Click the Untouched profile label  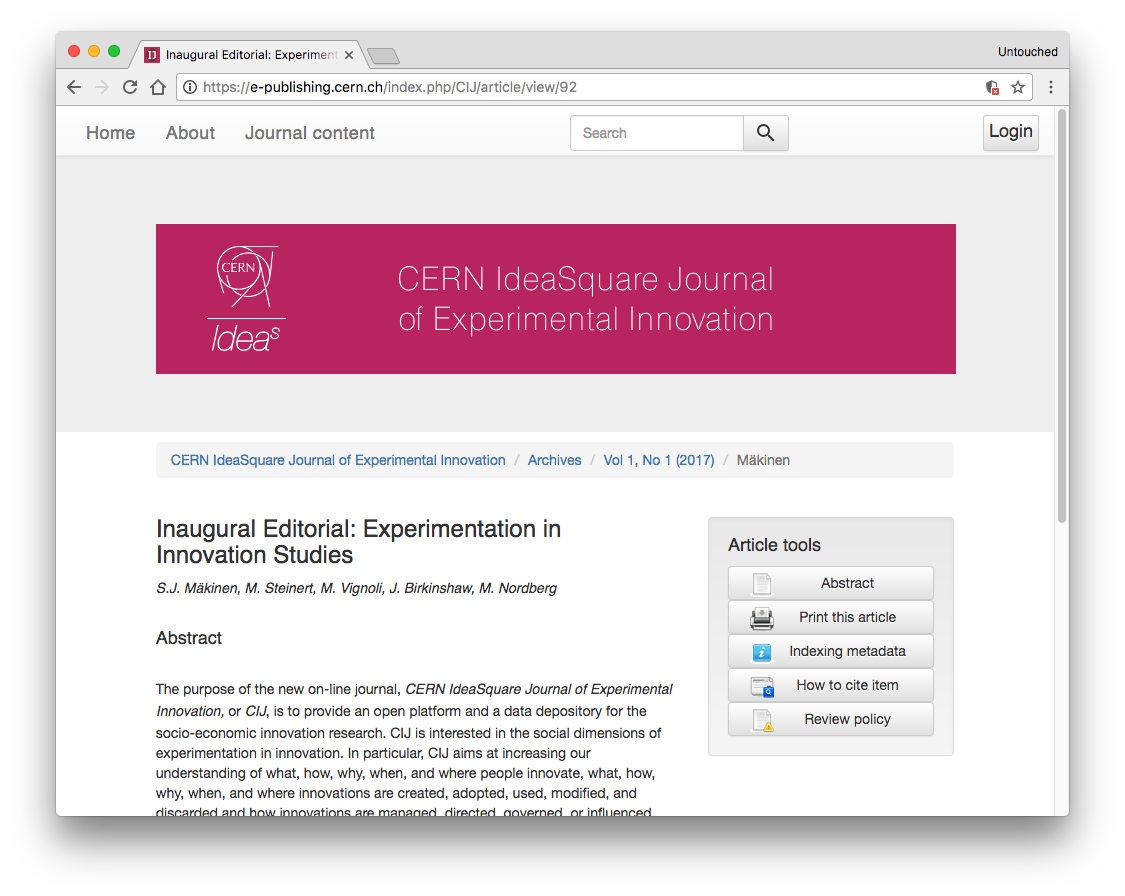click(1027, 52)
